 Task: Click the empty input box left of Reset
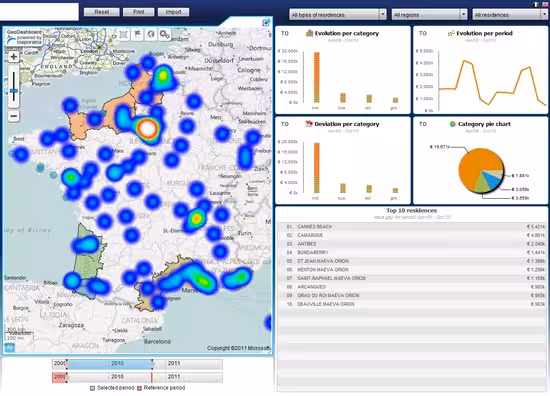tap(39, 12)
